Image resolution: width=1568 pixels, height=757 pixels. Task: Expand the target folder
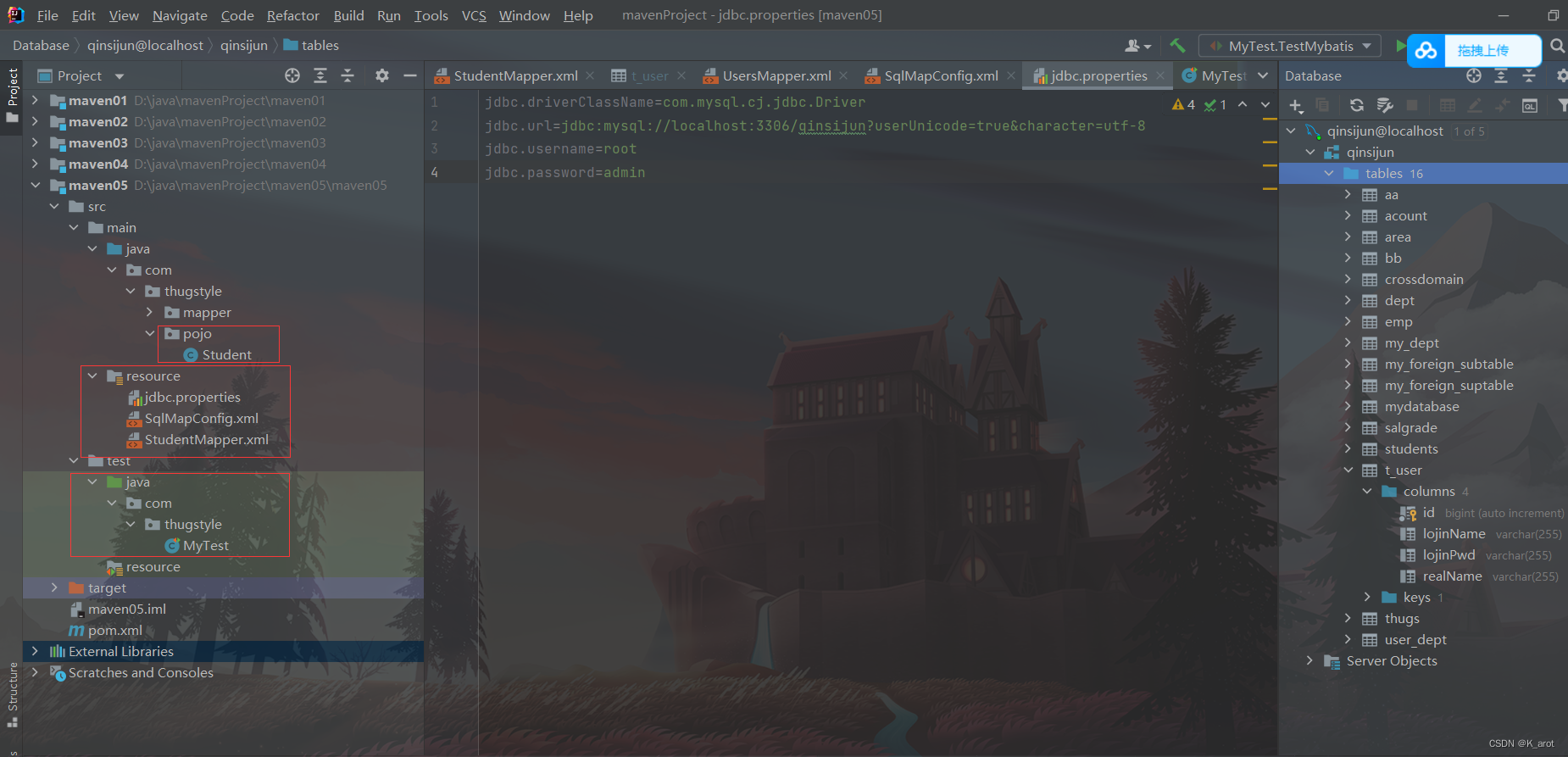(x=54, y=587)
